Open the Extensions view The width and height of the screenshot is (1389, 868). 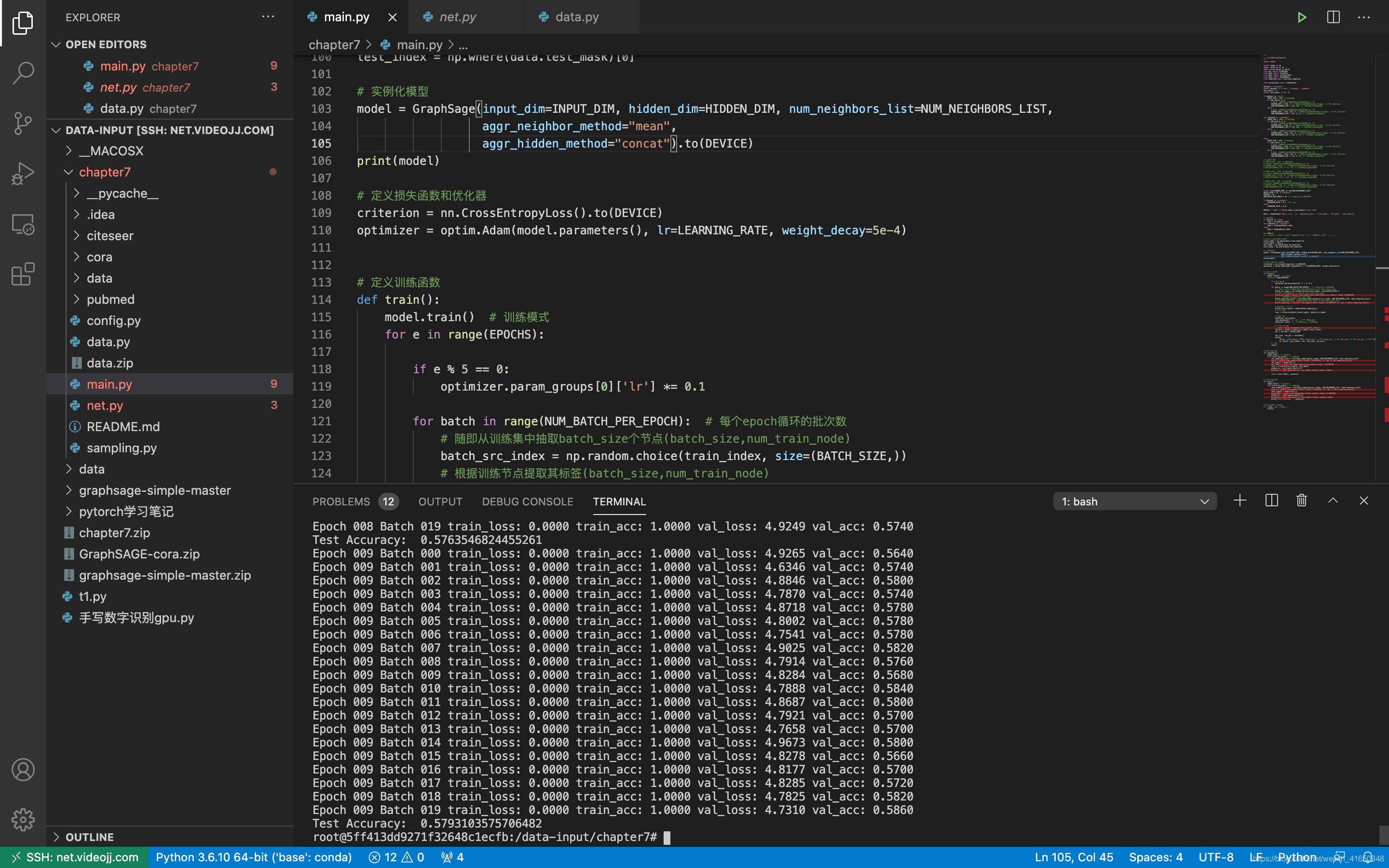pyautogui.click(x=23, y=274)
